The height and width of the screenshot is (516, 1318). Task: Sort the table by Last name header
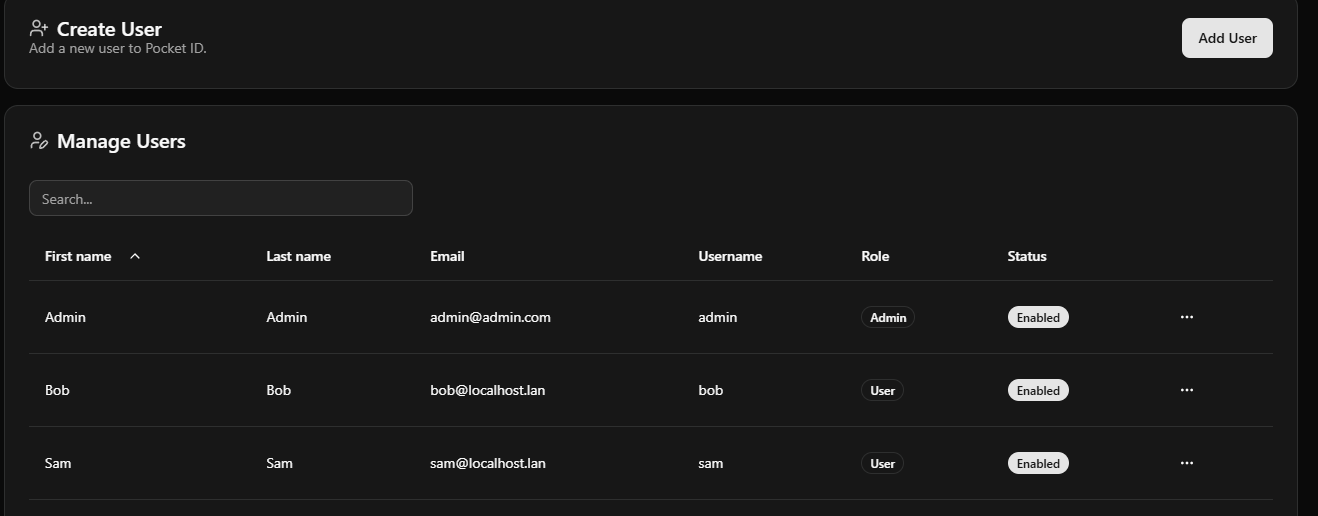298,256
